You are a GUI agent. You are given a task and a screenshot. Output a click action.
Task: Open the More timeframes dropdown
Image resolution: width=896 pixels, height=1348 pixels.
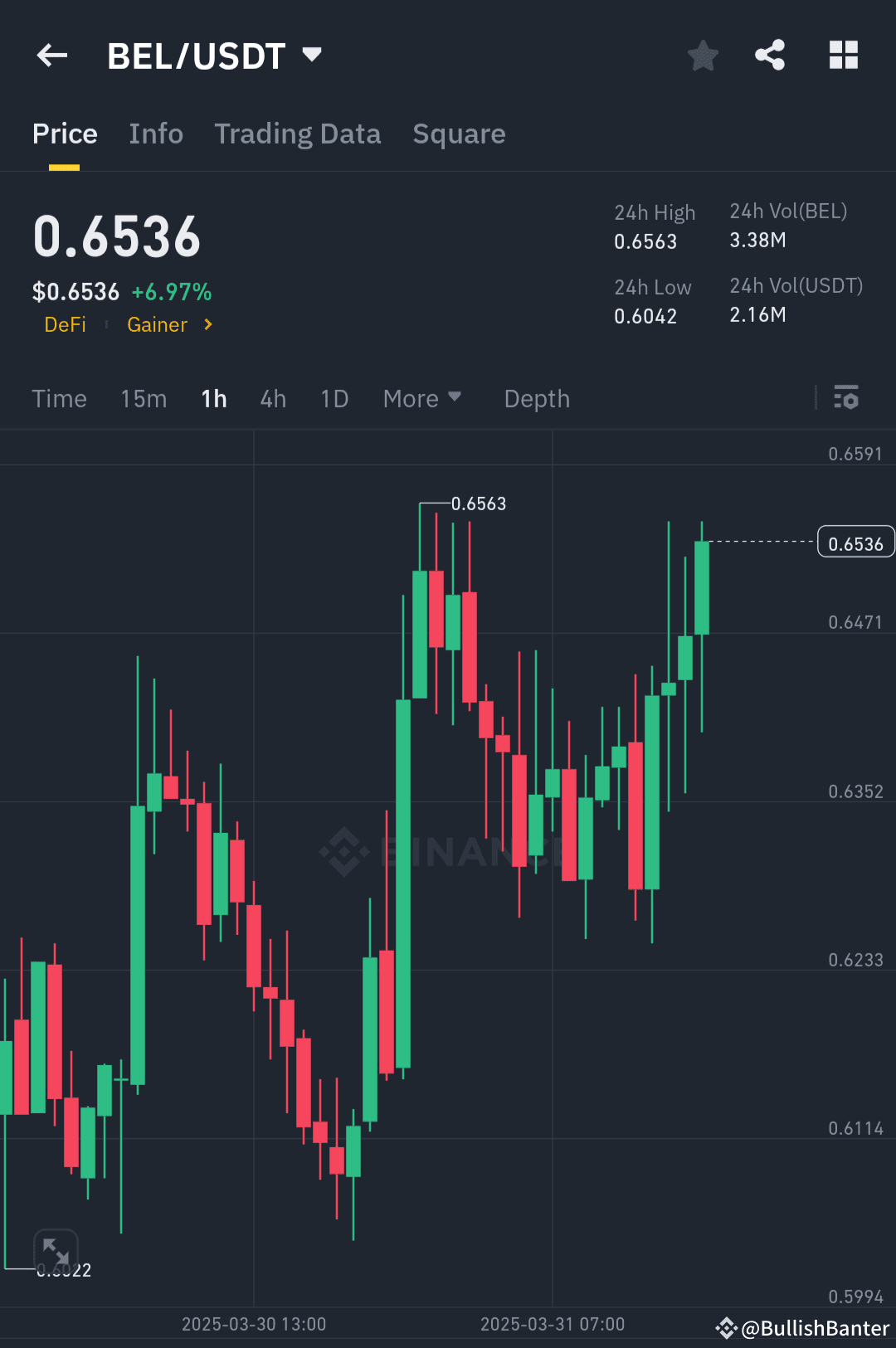[422, 398]
